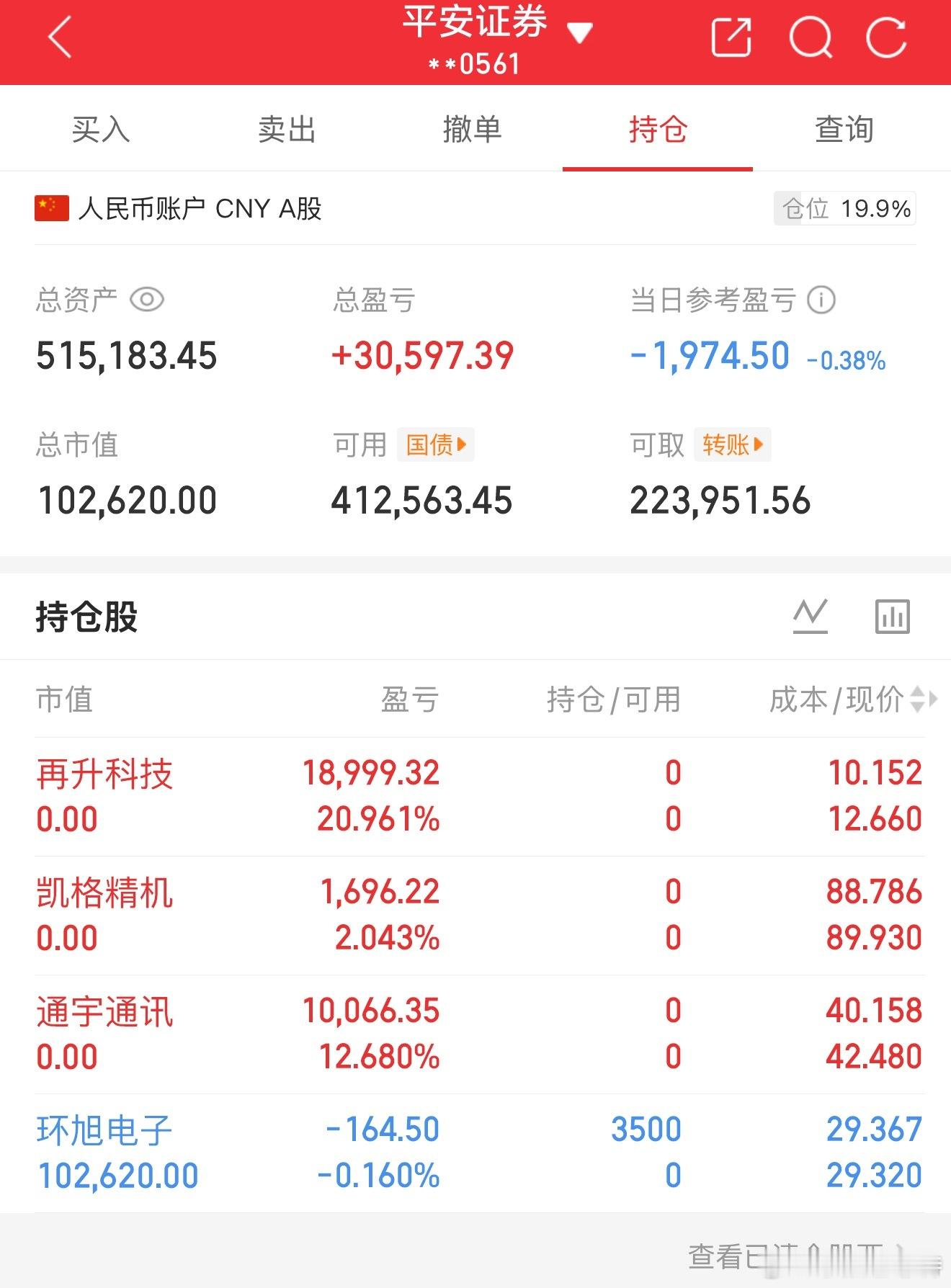This screenshot has height=1288, width=951.
Task: Toggle the total assets eye icon
Action: tap(147, 299)
